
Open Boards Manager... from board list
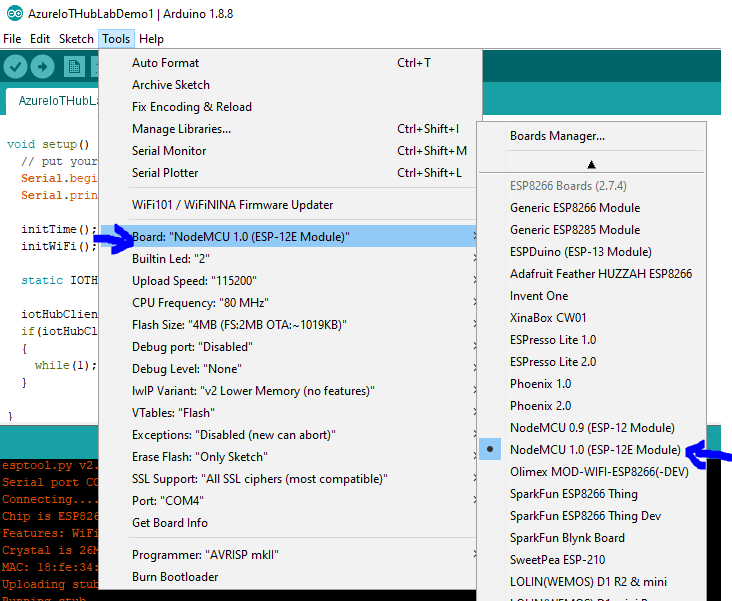coord(591,135)
